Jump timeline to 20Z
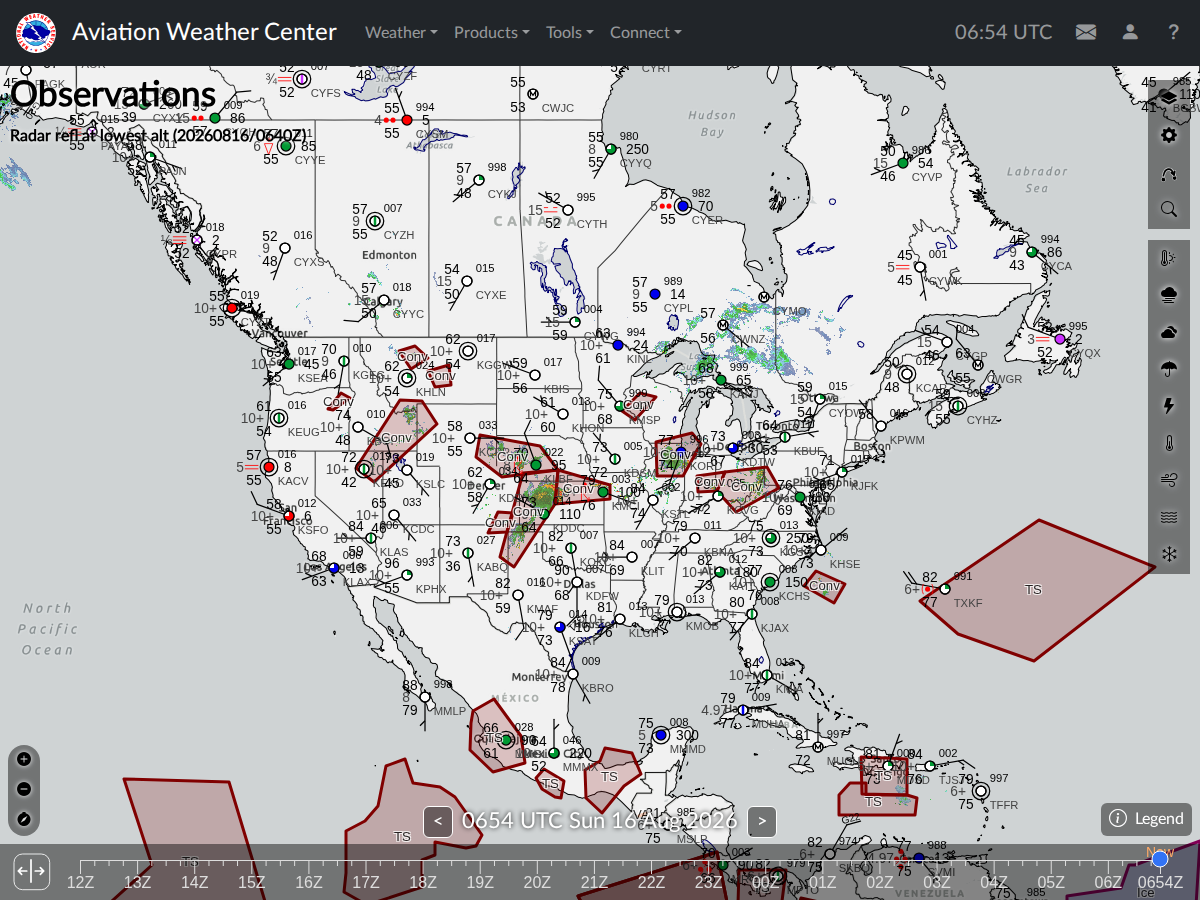Image resolution: width=1200 pixels, height=900 pixels. (x=537, y=881)
